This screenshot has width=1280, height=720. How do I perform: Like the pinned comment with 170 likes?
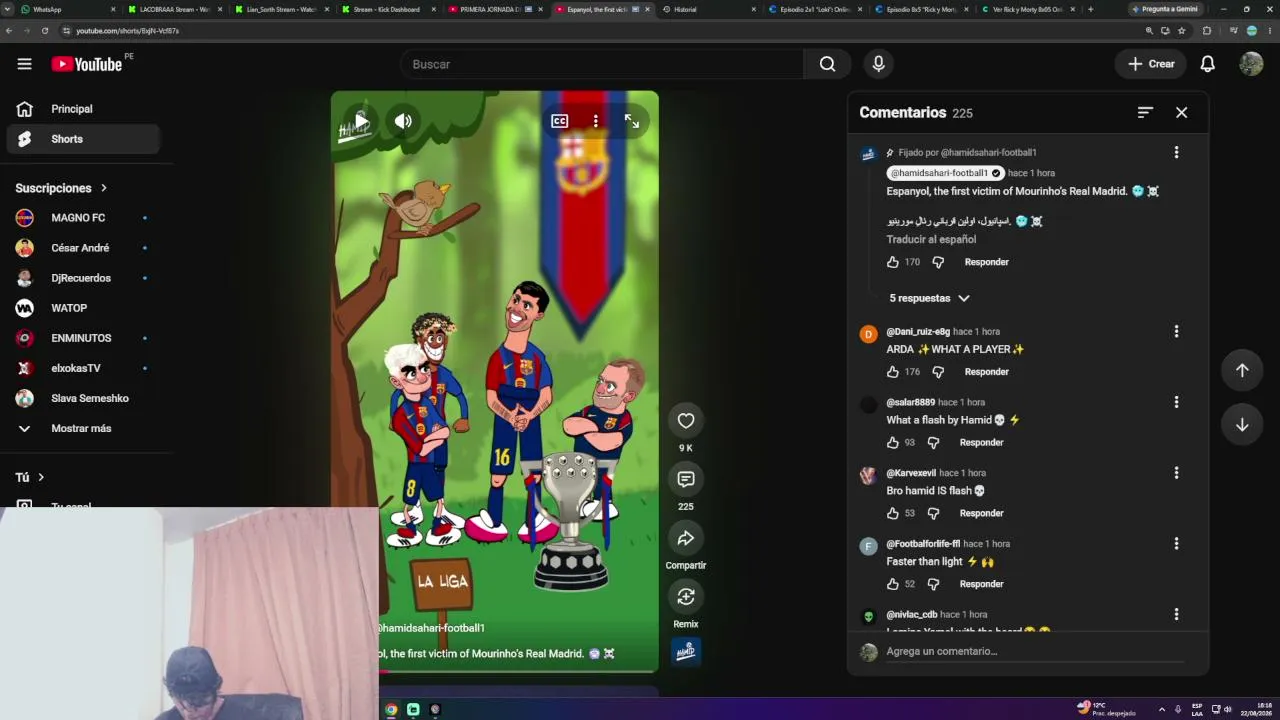(x=893, y=262)
